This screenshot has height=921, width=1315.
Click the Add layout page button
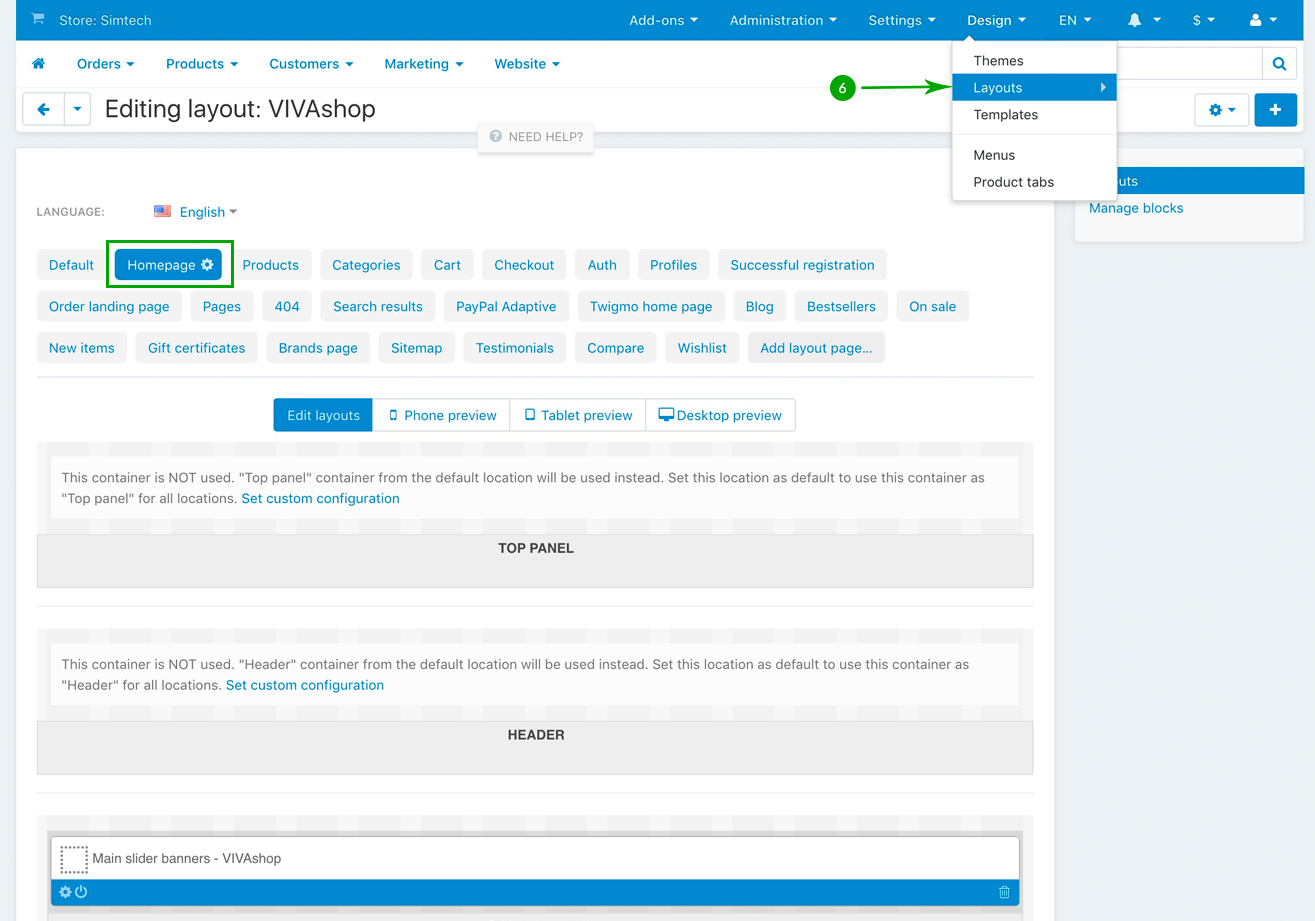tap(815, 348)
